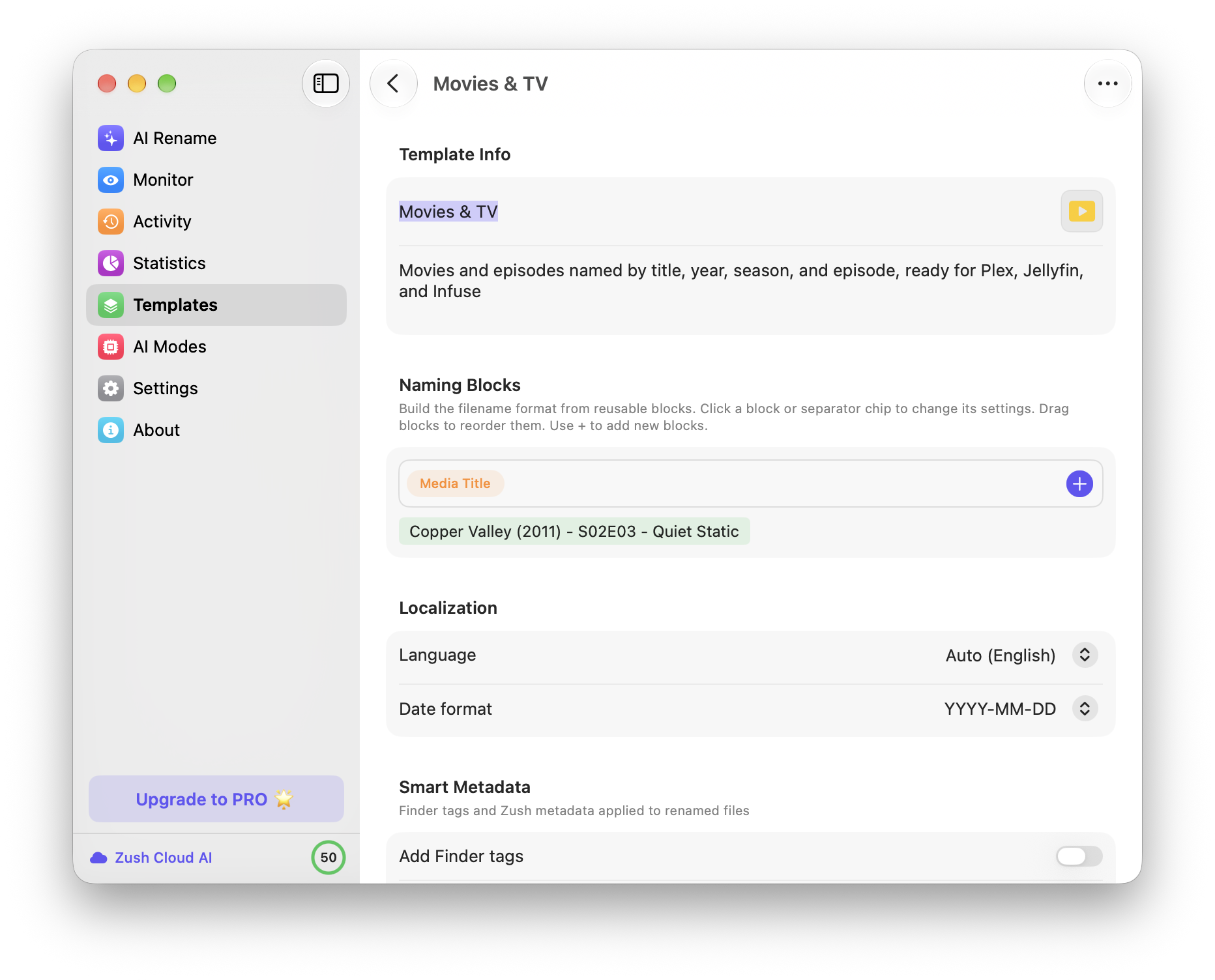Change the yellow play template icon

coord(1082,211)
